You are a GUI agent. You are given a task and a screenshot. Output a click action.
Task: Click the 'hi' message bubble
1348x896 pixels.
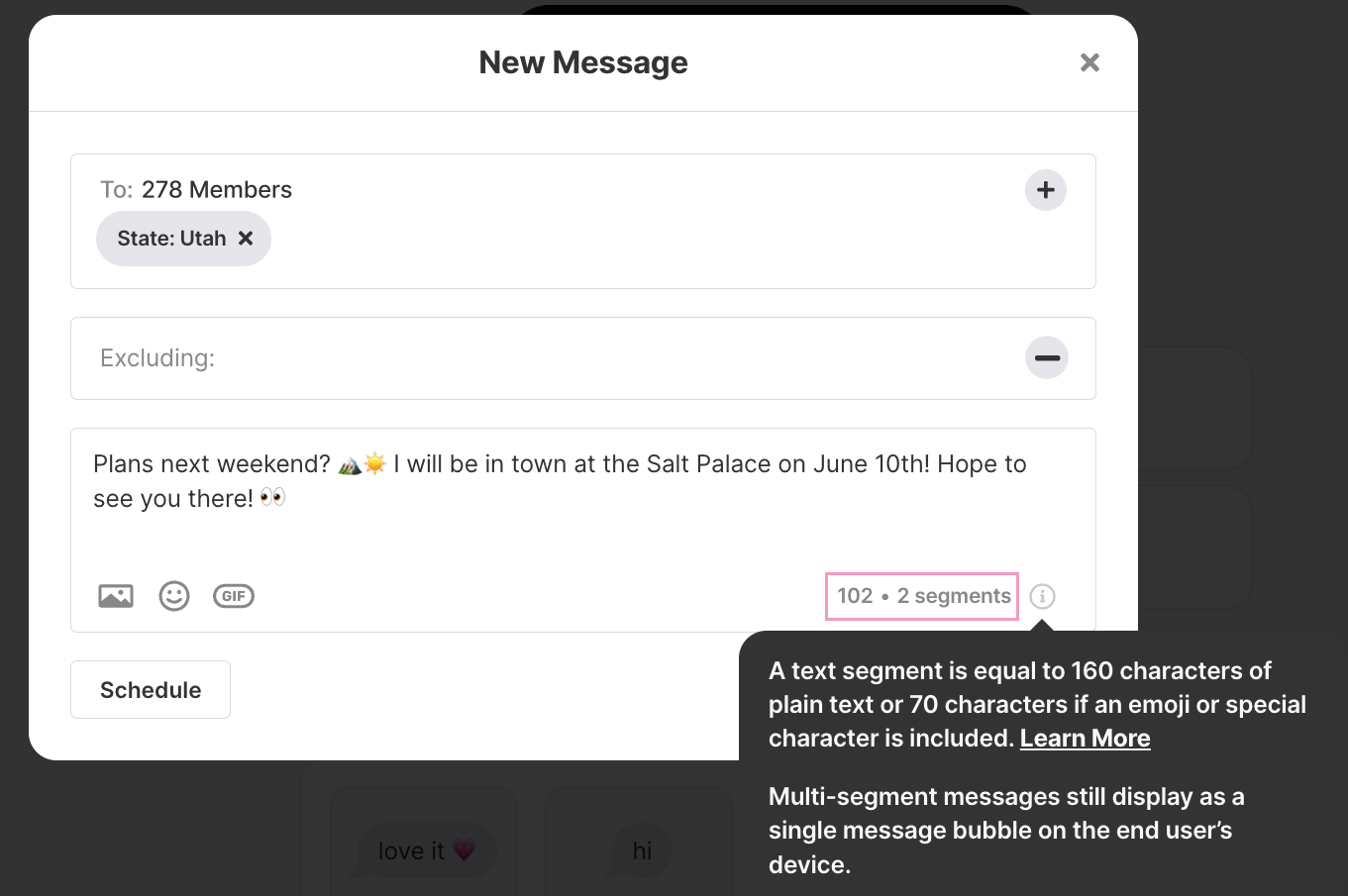point(642,850)
